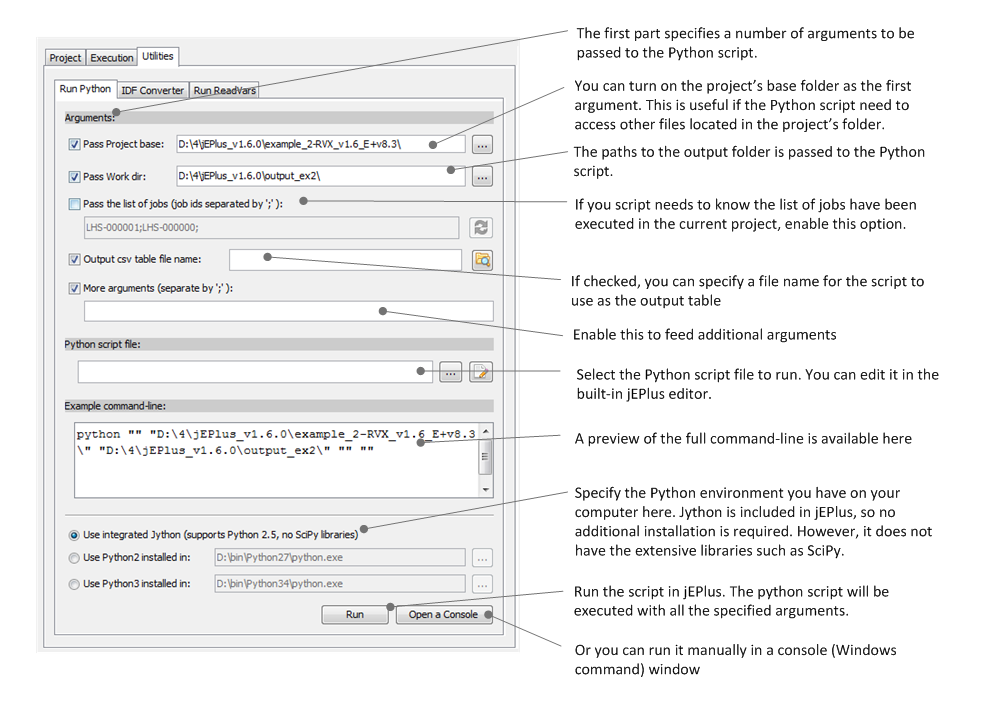
Task: Click scroll-down arrow of command-line preview
Action: coord(486,490)
